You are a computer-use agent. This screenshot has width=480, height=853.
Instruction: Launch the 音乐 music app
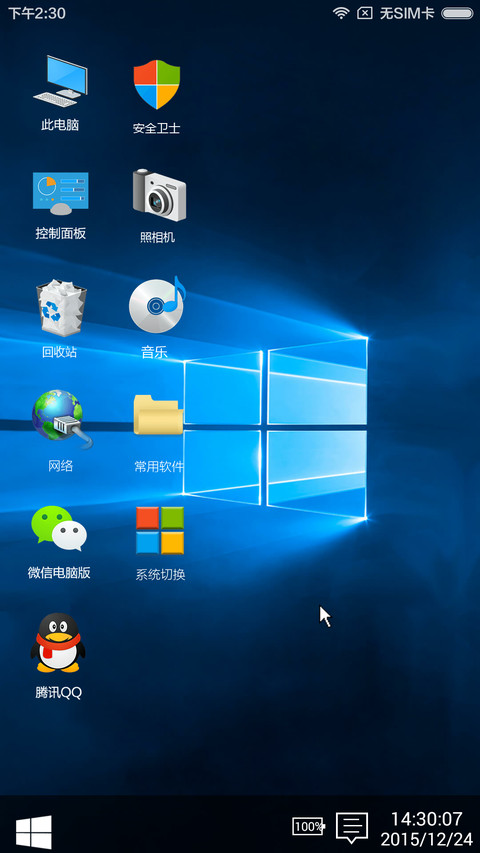(157, 305)
